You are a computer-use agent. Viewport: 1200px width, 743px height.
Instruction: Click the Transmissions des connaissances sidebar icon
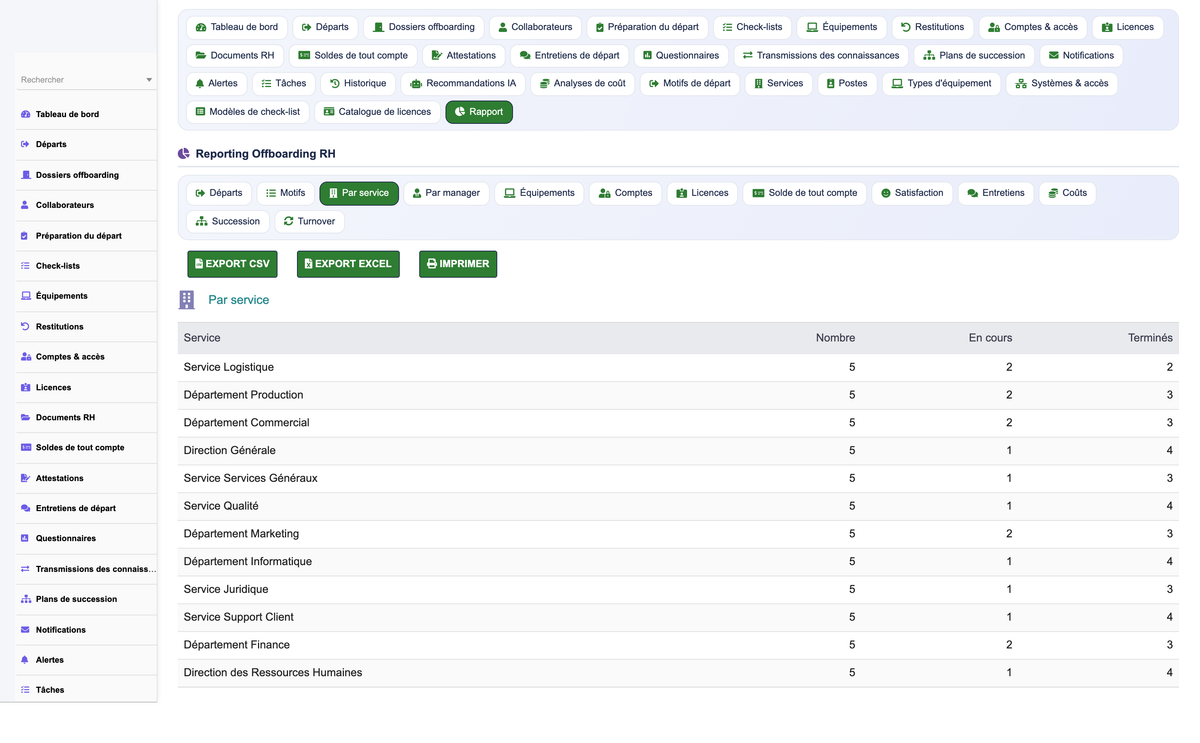coord(25,569)
